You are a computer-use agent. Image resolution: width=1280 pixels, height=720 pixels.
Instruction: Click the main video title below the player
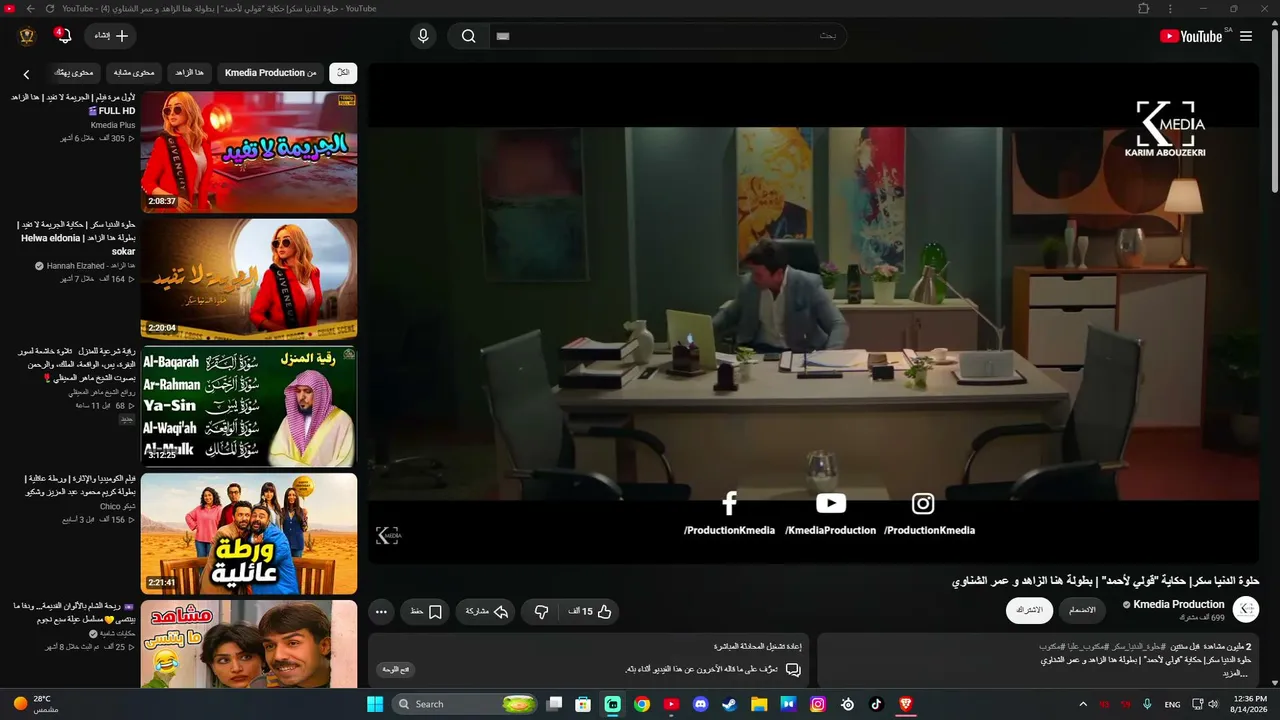click(1105, 581)
